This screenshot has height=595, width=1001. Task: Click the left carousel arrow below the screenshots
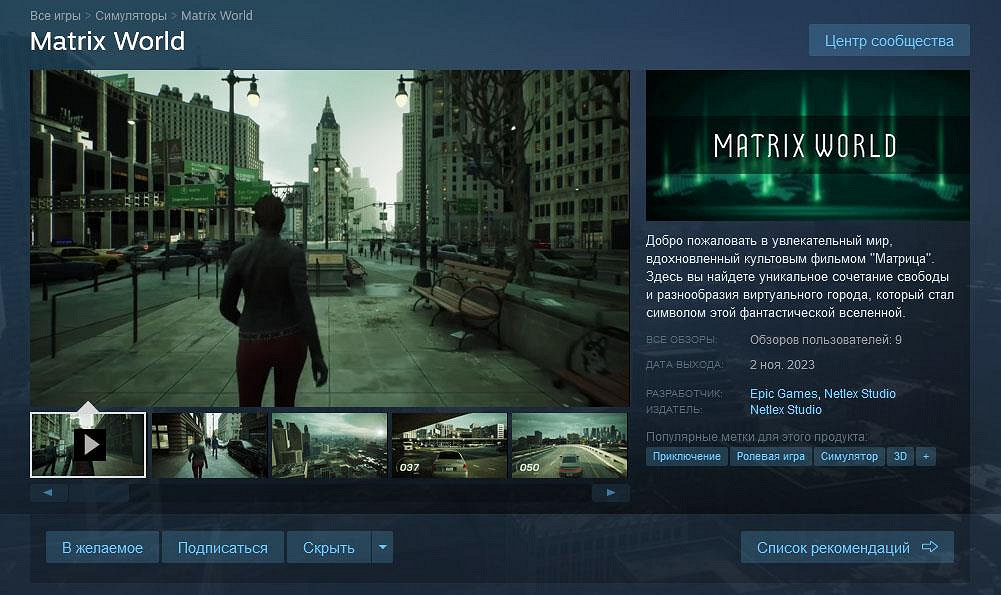[47, 491]
